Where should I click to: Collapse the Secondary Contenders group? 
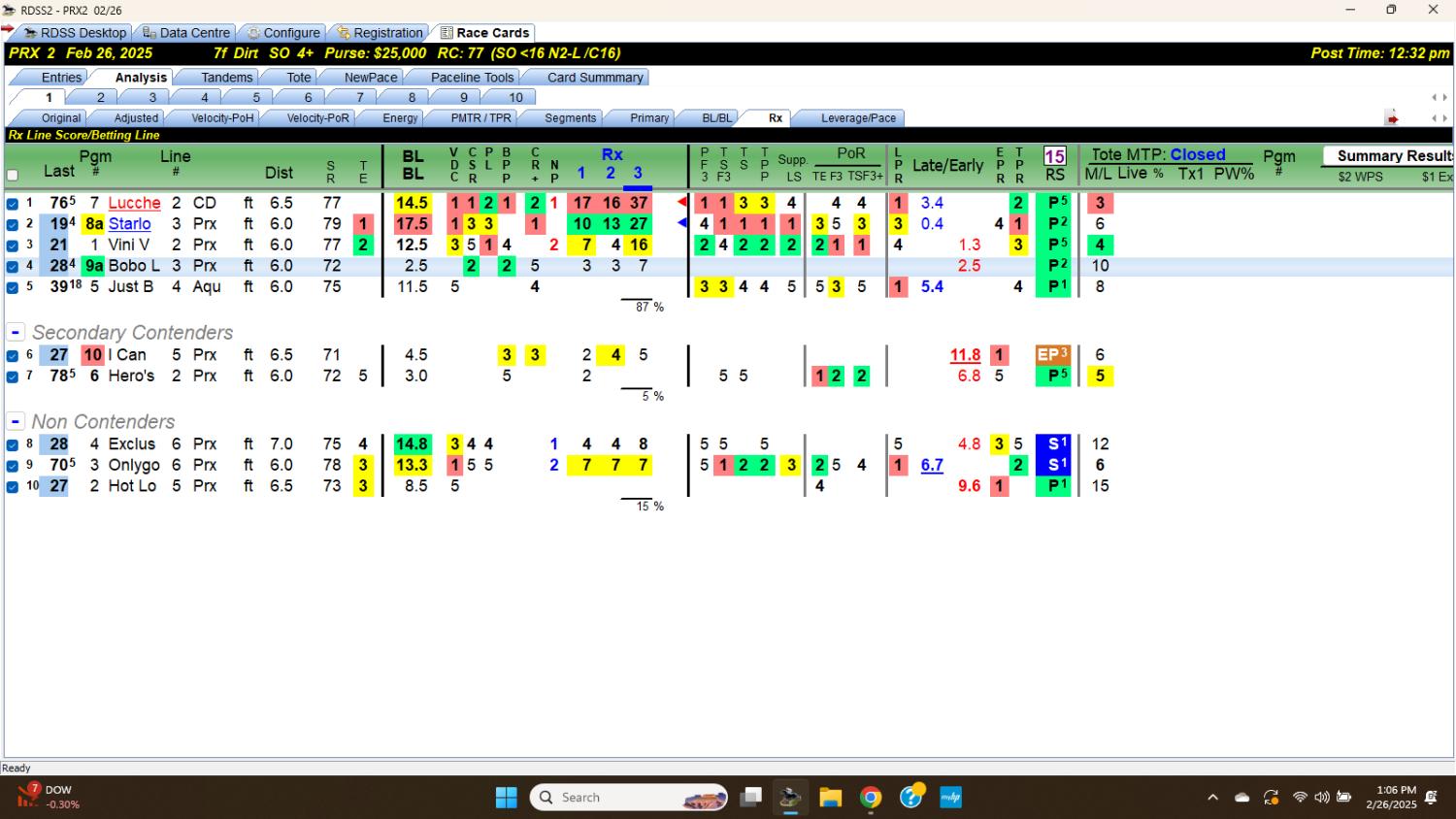(16, 332)
